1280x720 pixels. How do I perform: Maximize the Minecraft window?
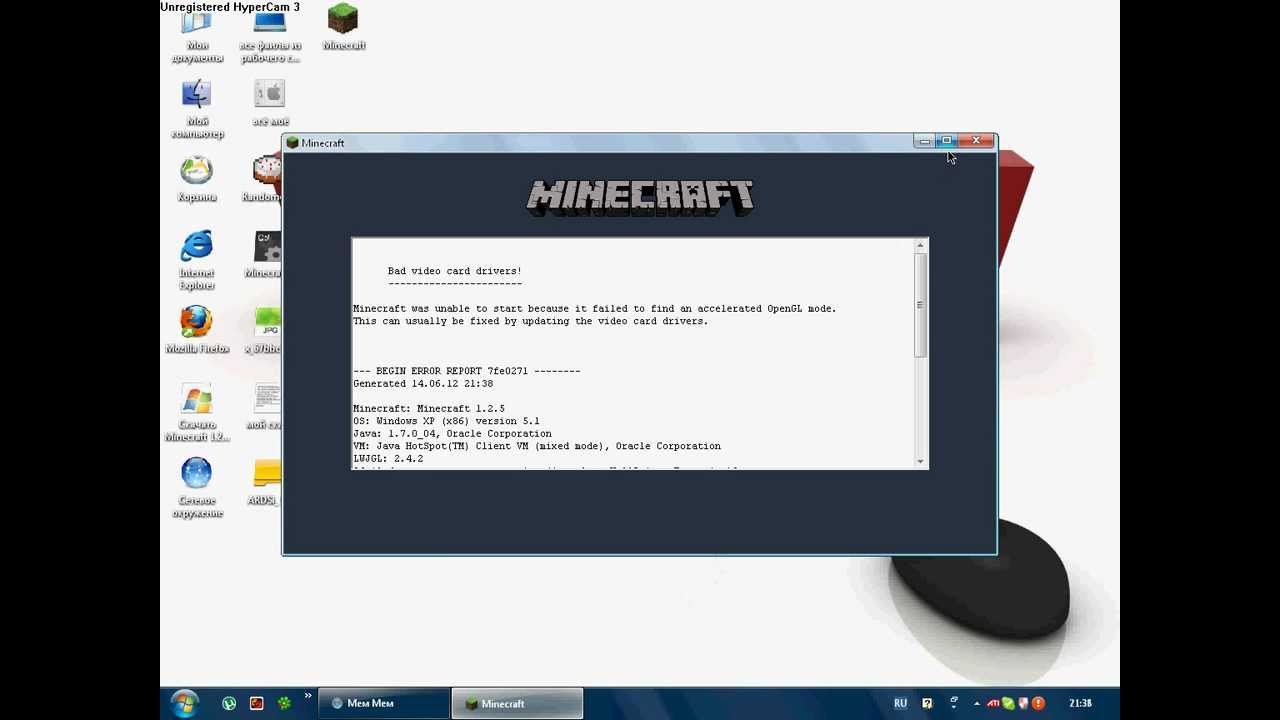(x=947, y=141)
